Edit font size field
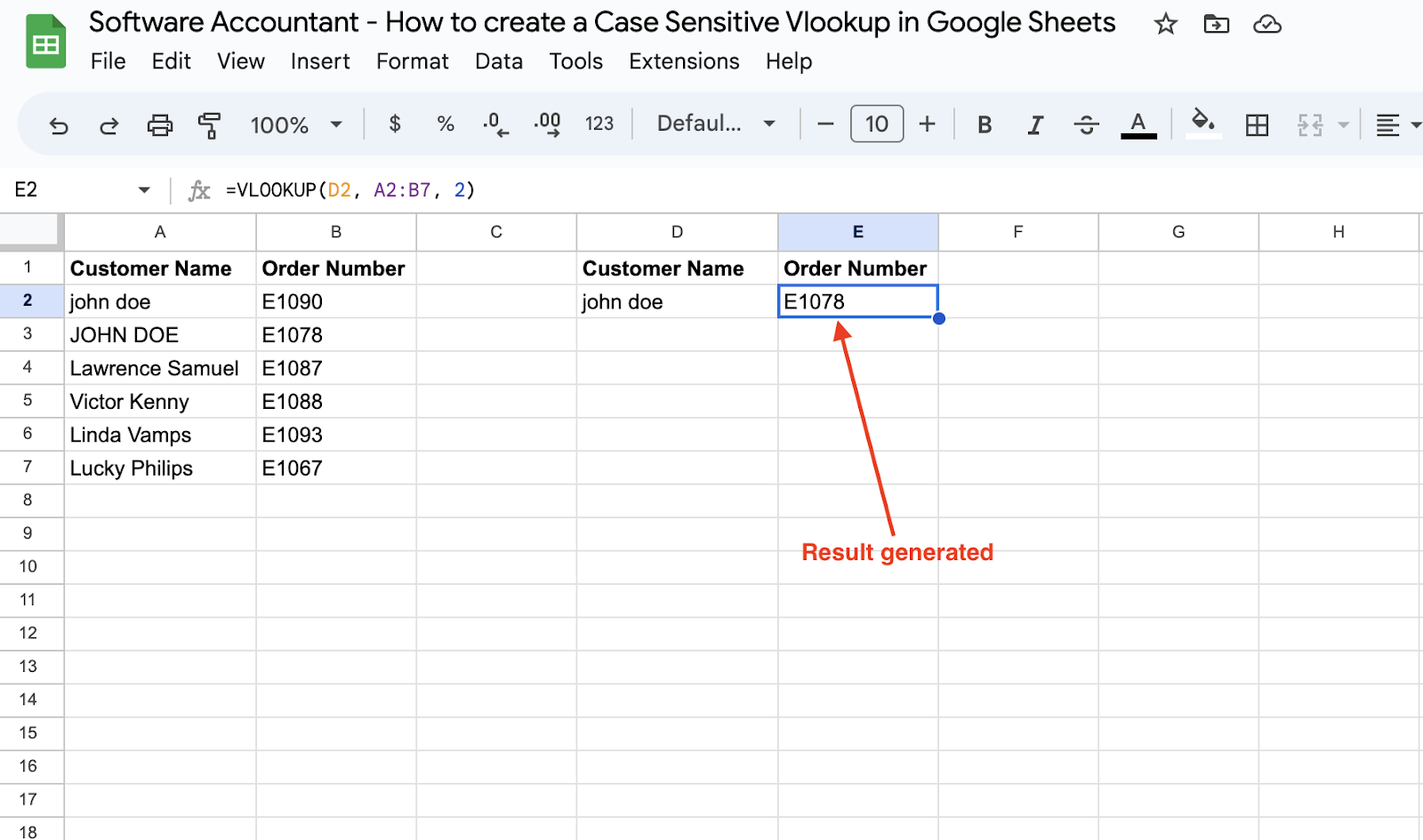The height and width of the screenshot is (840, 1423). 877,124
